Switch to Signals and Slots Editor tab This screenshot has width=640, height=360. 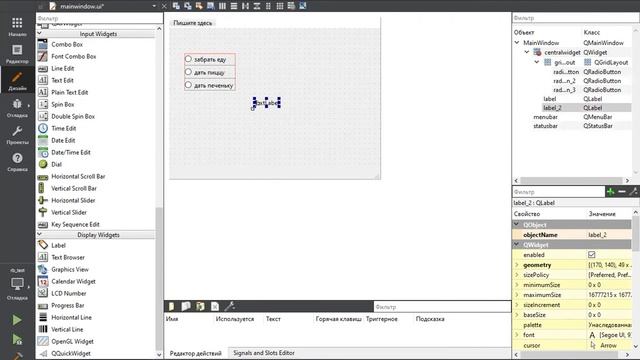tap(264, 353)
